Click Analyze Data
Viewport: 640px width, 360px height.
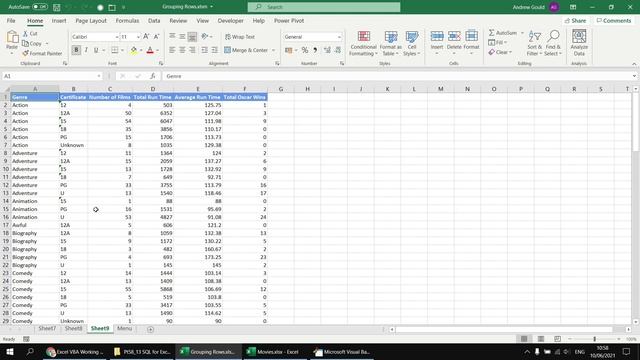coord(579,43)
